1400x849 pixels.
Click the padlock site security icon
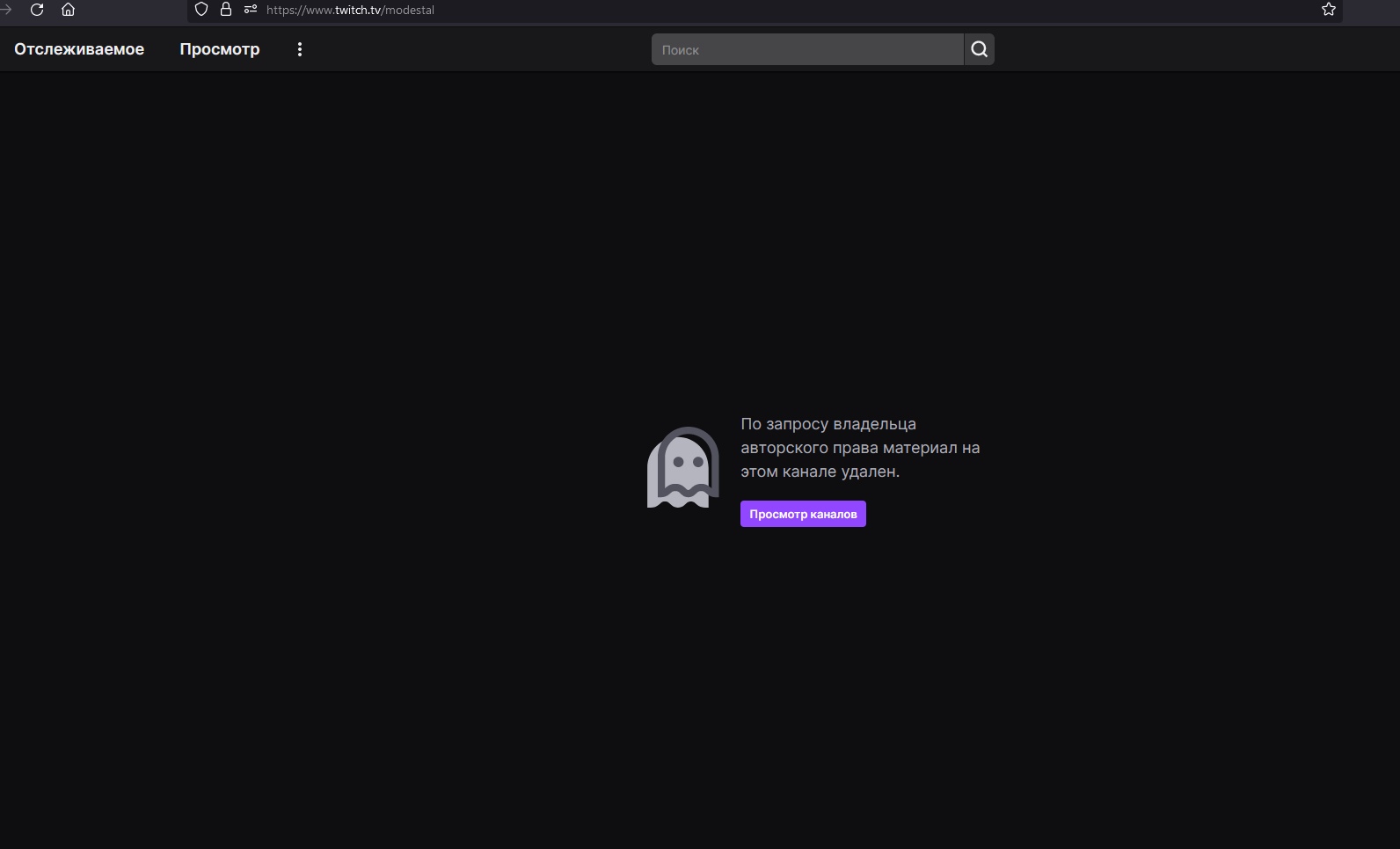[x=226, y=10]
